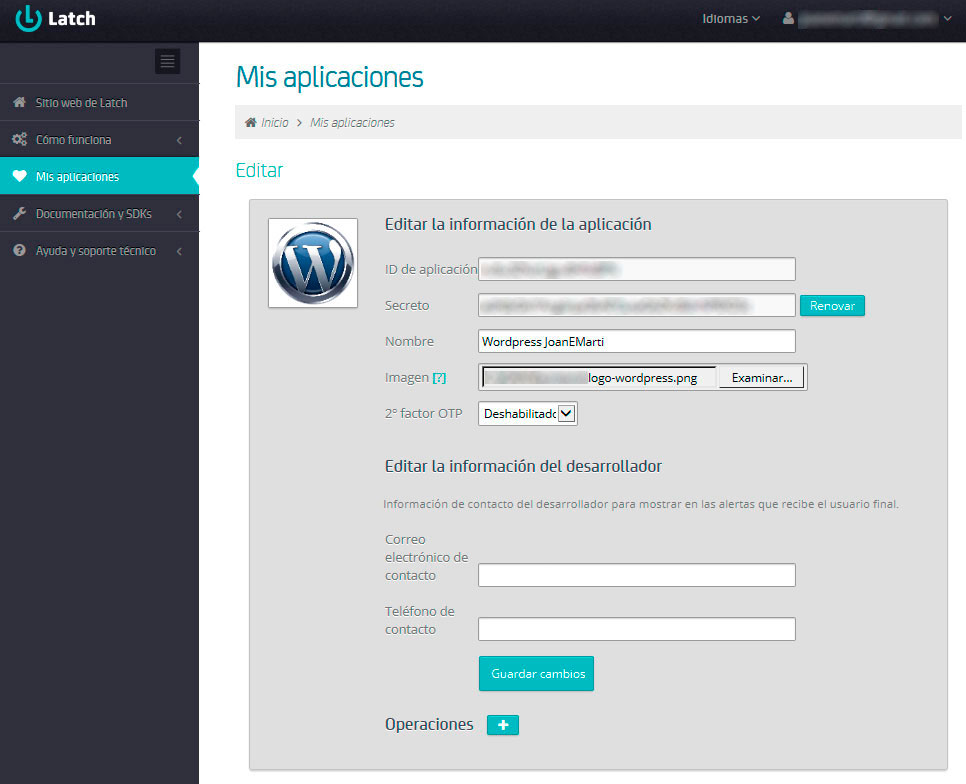966x784 pixels.
Task: Click the Imagen file path field
Action: [x=599, y=378]
